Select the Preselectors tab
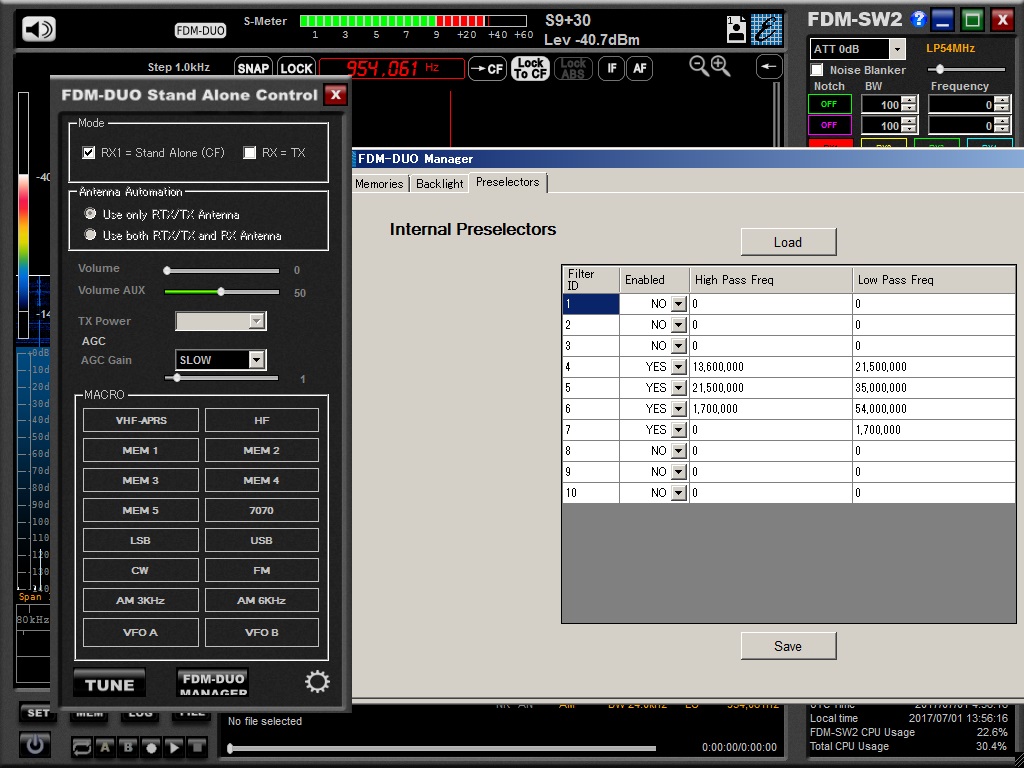The height and width of the screenshot is (768, 1024). [507, 182]
